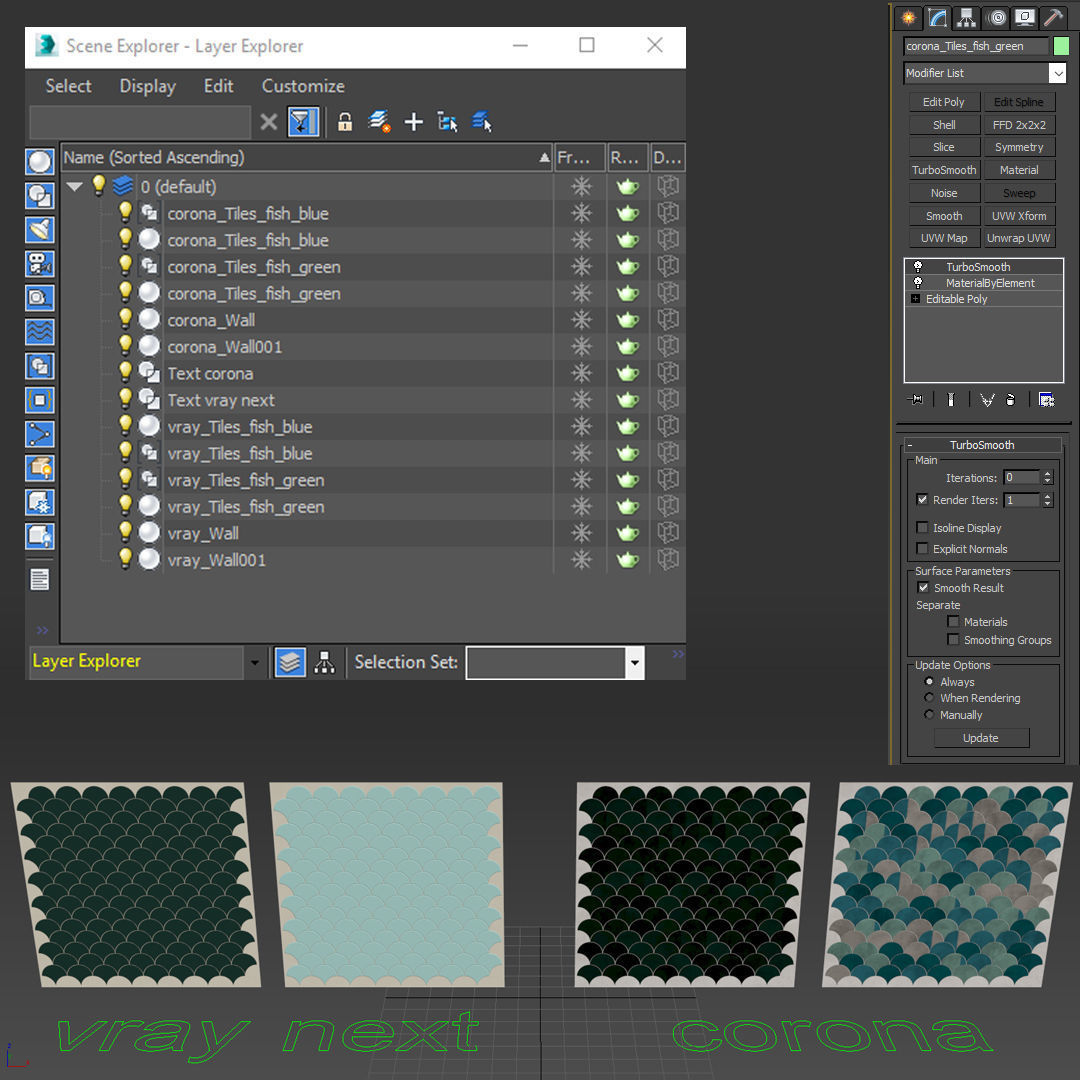Collapse the 0 (default) layer tree

pyautogui.click(x=74, y=186)
